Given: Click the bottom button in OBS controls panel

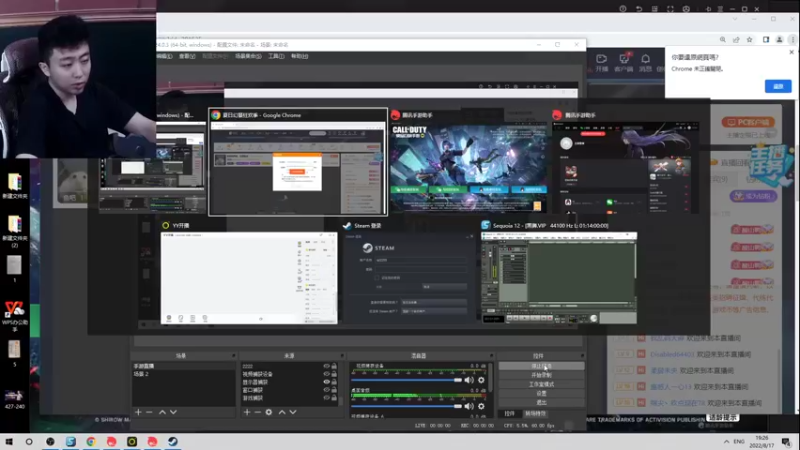Looking at the screenshot, I should pos(541,403).
